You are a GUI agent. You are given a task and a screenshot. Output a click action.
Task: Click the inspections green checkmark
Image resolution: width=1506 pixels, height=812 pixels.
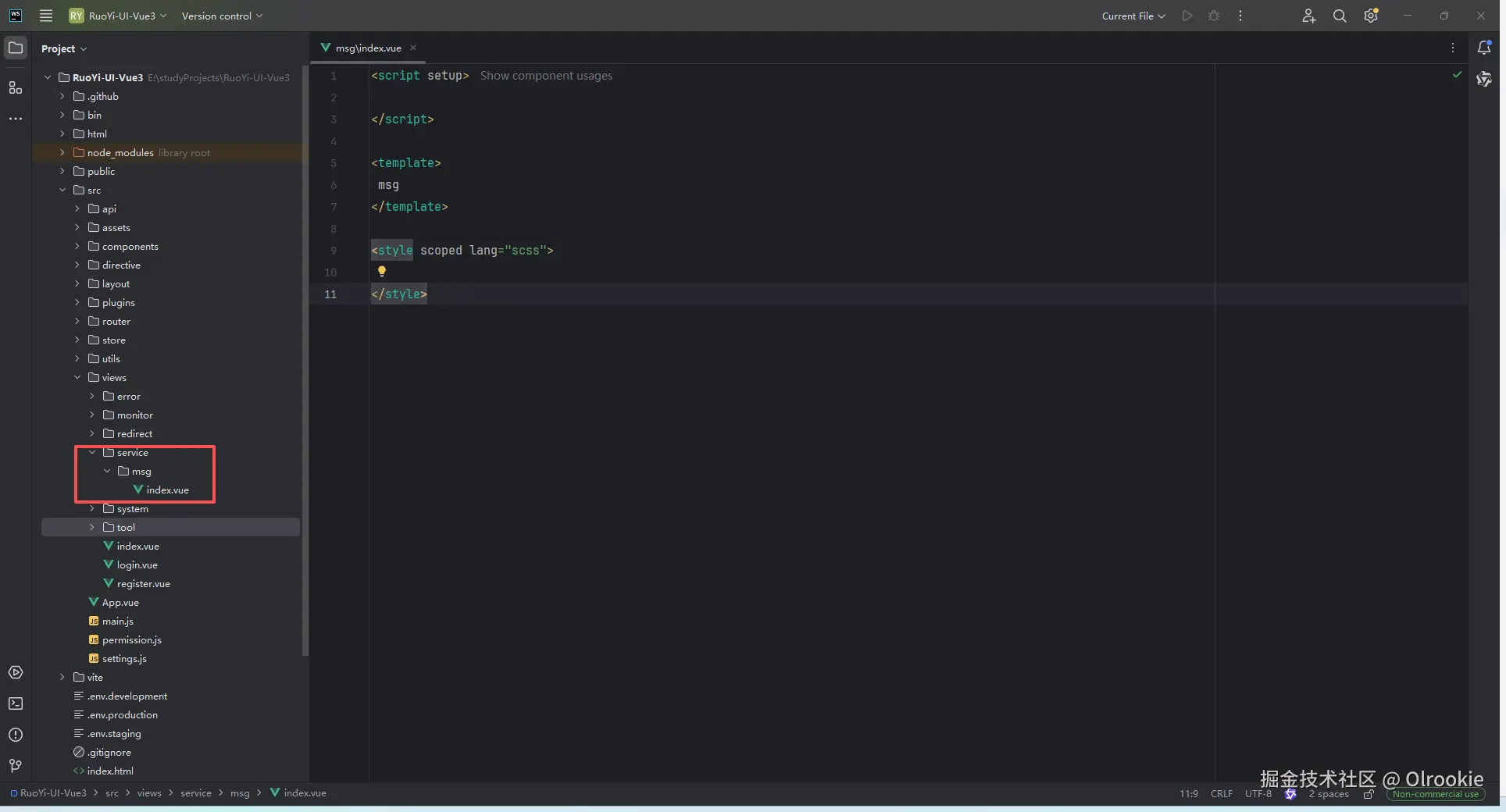coord(1457,75)
